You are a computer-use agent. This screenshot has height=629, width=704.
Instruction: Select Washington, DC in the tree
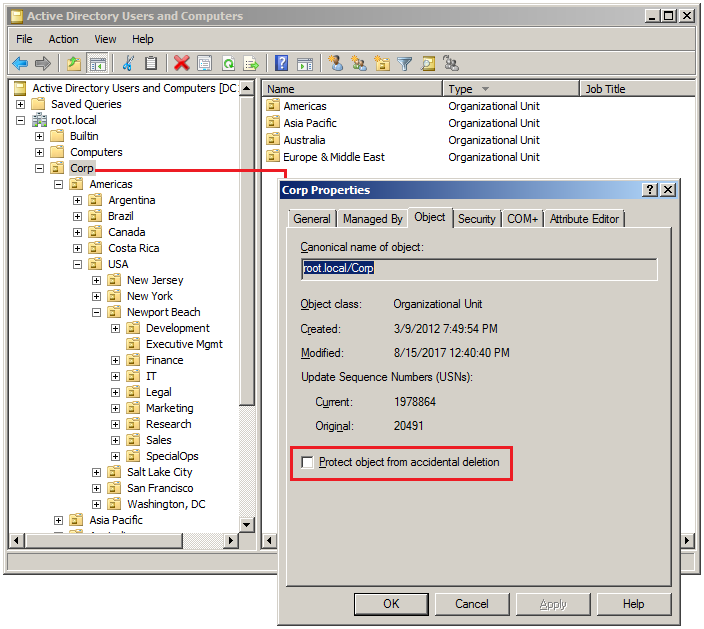166,504
